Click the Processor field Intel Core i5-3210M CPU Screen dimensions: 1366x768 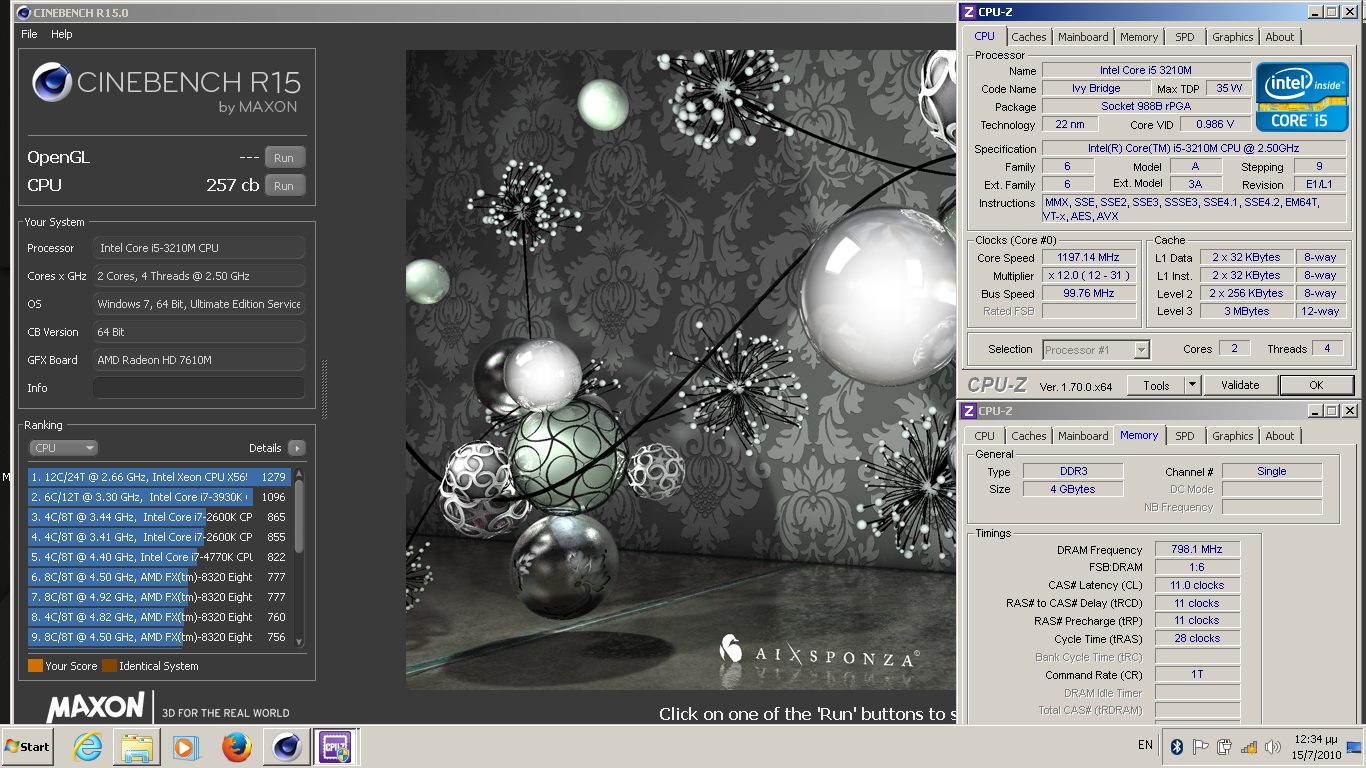pos(199,248)
